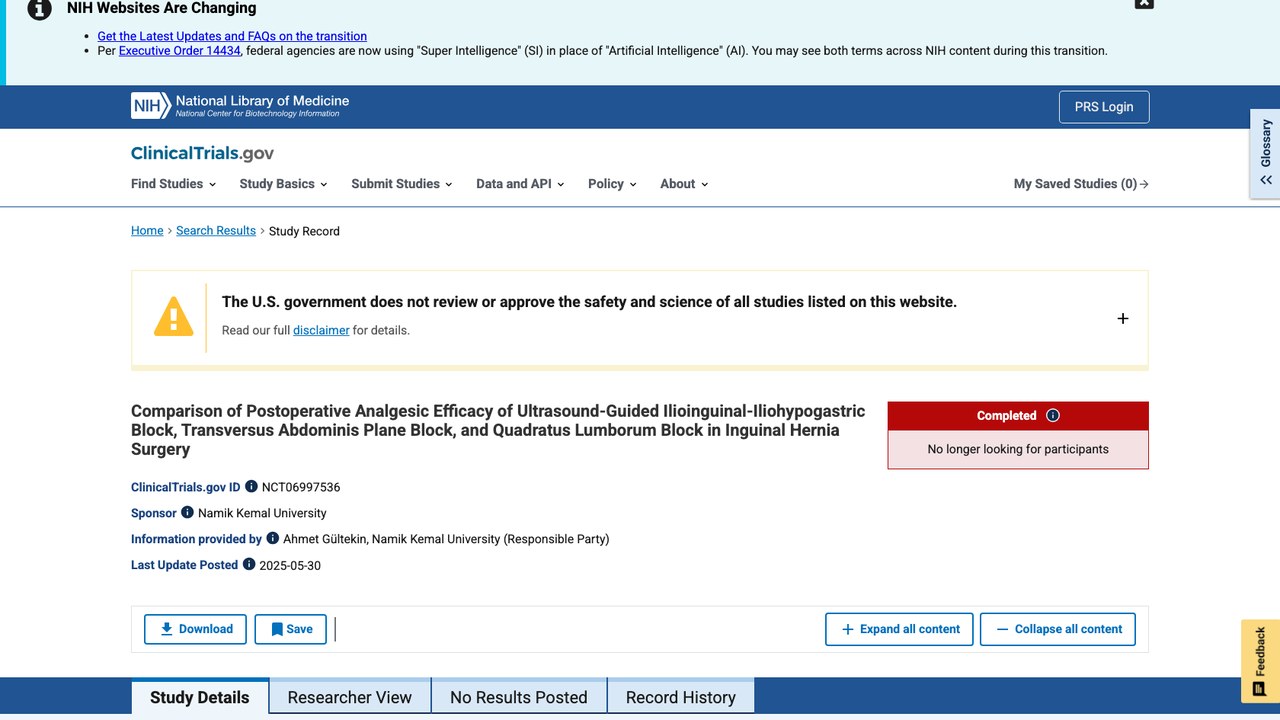Click the NCT06997536 identifier text
The height and width of the screenshot is (720, 1280).
pos(301,488)
